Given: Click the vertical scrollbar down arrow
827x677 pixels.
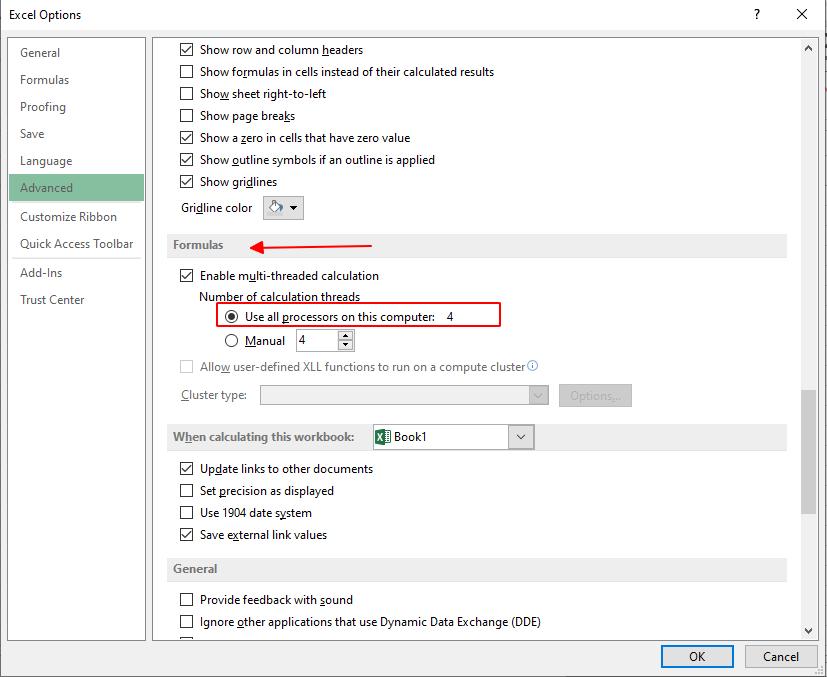Looking at the screenshot, I should point(807,630).
